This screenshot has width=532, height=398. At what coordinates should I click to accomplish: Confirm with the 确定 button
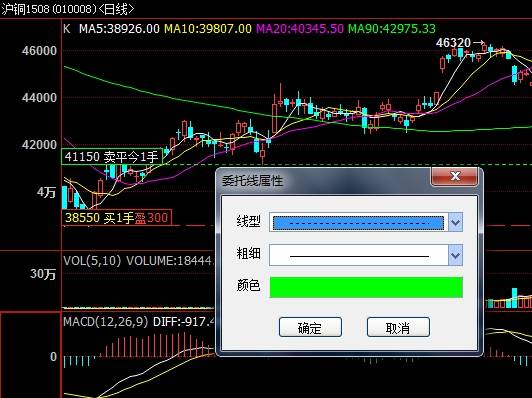[310, 327]
